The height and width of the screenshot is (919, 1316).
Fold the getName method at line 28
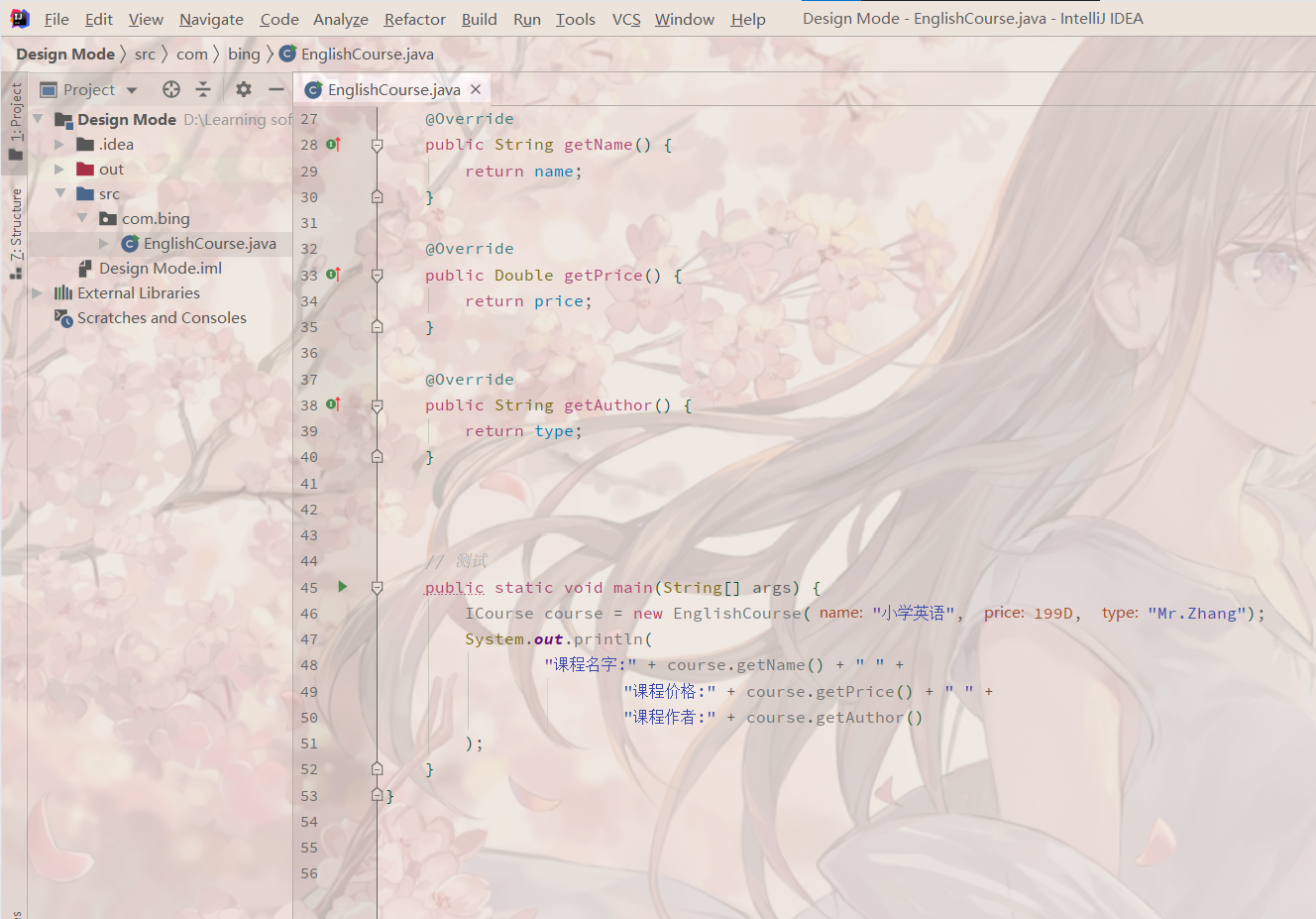377,146
